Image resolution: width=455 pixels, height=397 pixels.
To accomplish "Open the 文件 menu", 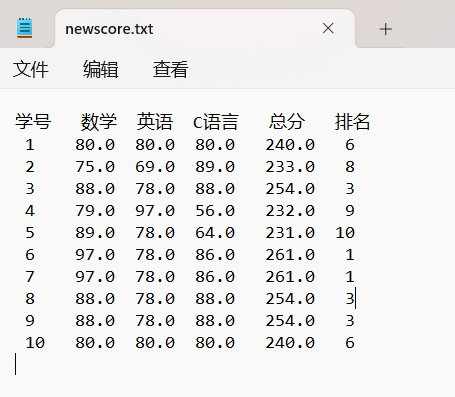I will (31, 69).
